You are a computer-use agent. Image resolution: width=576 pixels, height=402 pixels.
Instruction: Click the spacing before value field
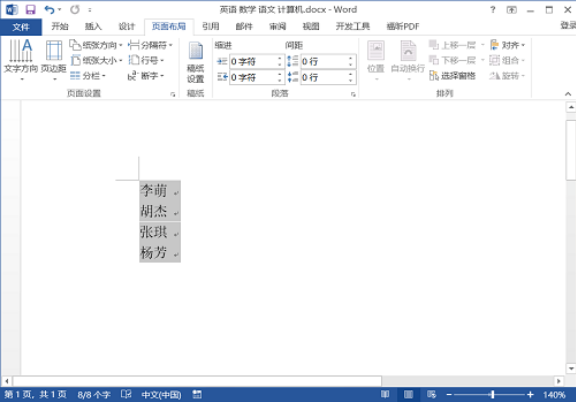click(324, 61)
